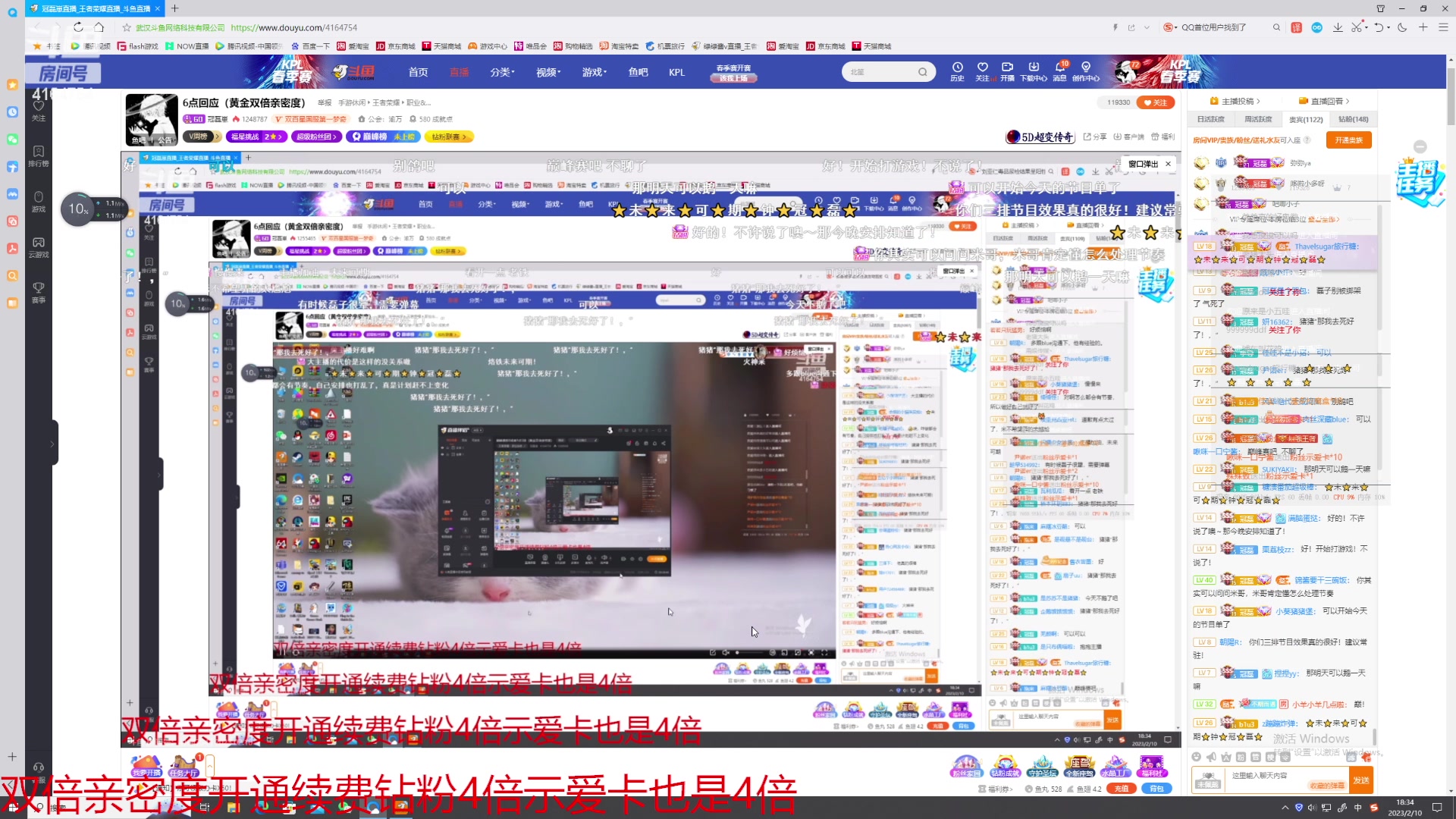Click the browser Refresh button
This screenshot has height=819, width=1456.
tap(78, 27)
